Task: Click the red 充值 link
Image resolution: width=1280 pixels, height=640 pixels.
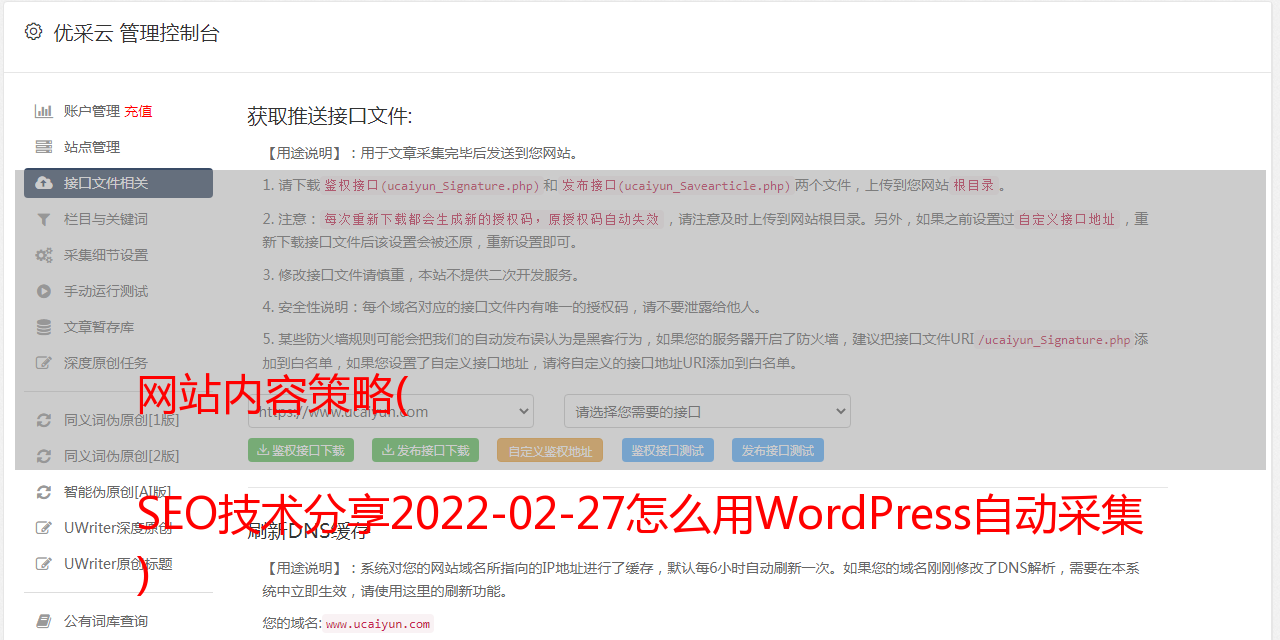Action: pos(138,111)
